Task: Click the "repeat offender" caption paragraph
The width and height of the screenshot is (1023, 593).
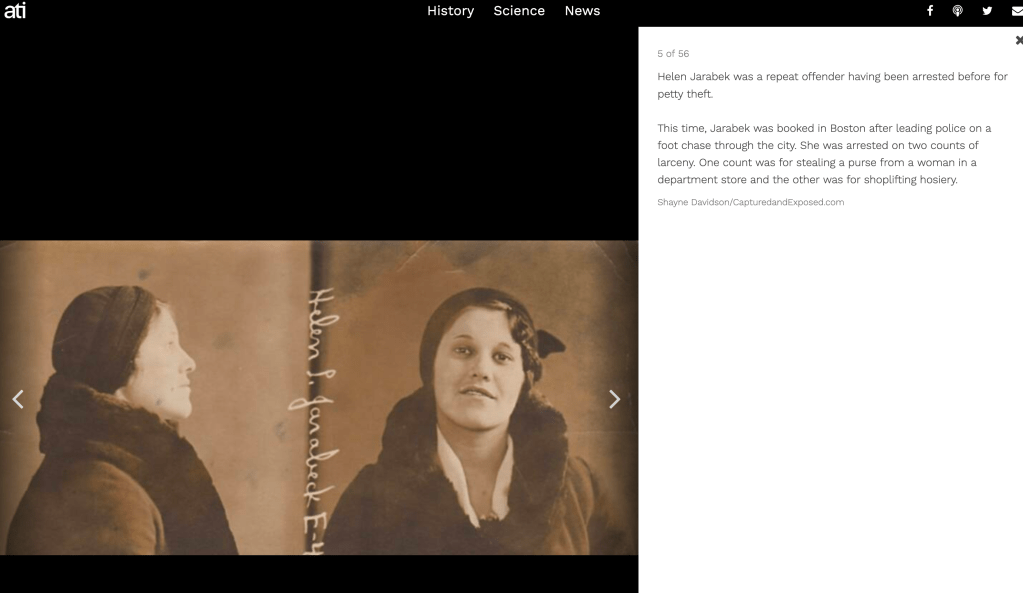Action: coord(832,85)
